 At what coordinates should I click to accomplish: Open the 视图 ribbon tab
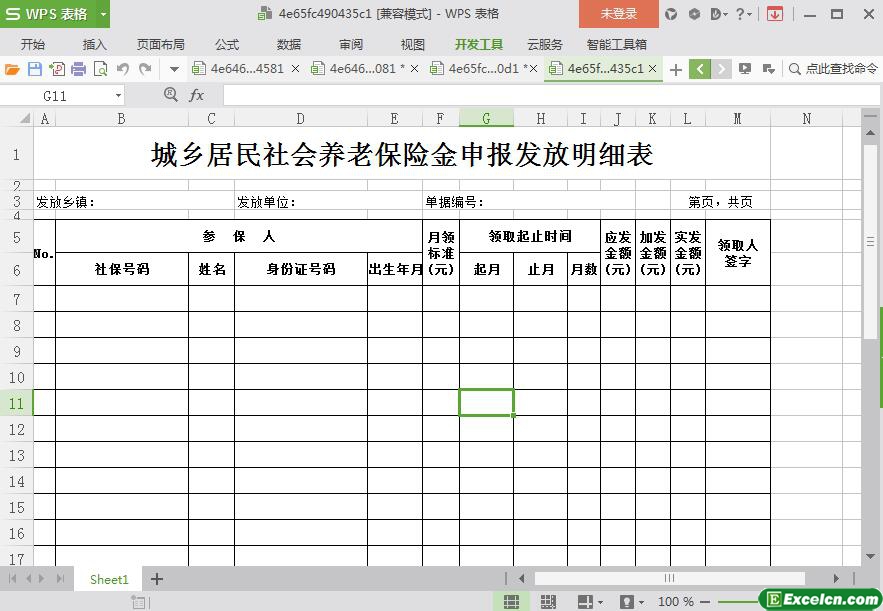[x=412, y=44]
